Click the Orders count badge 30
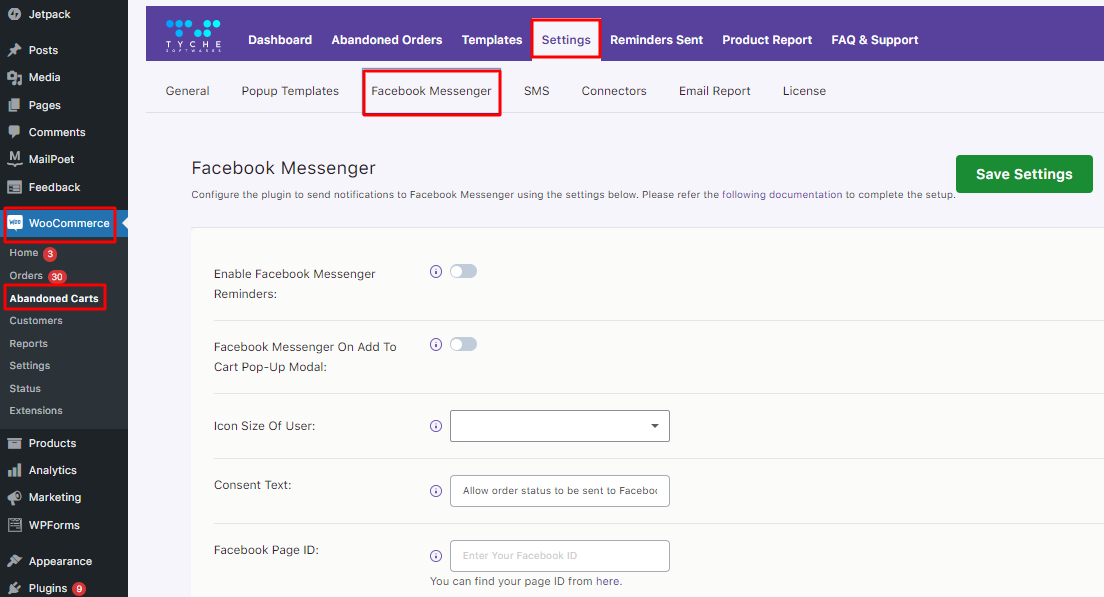This screenshot has width=1104, height=597. 57,277
